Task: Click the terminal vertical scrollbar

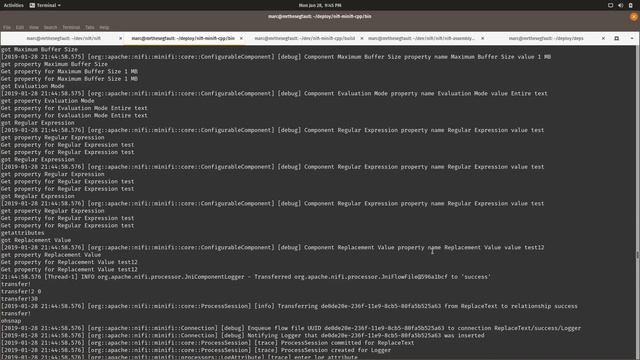Action: coord(638,202)
